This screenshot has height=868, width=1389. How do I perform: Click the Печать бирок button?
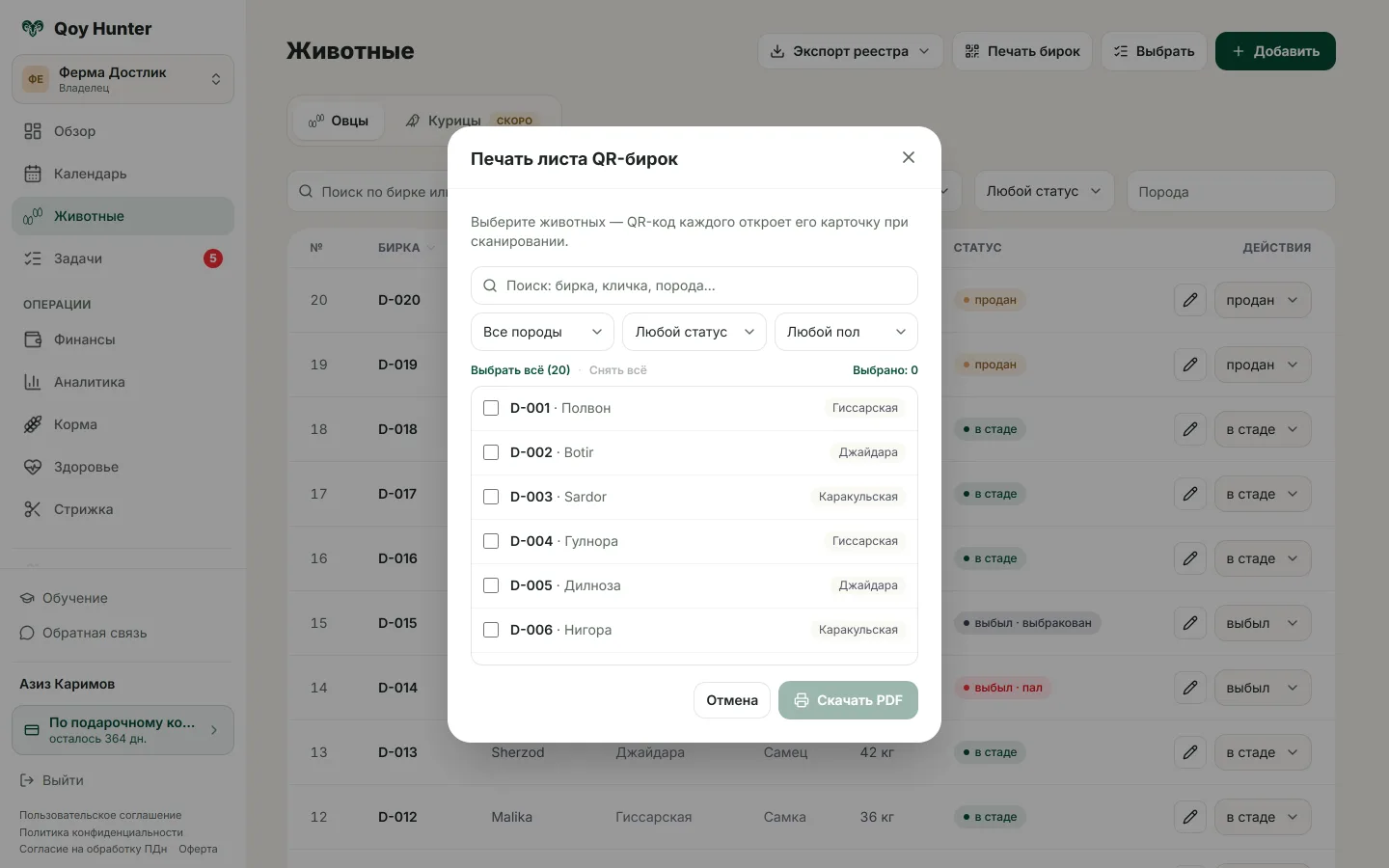1022,51
